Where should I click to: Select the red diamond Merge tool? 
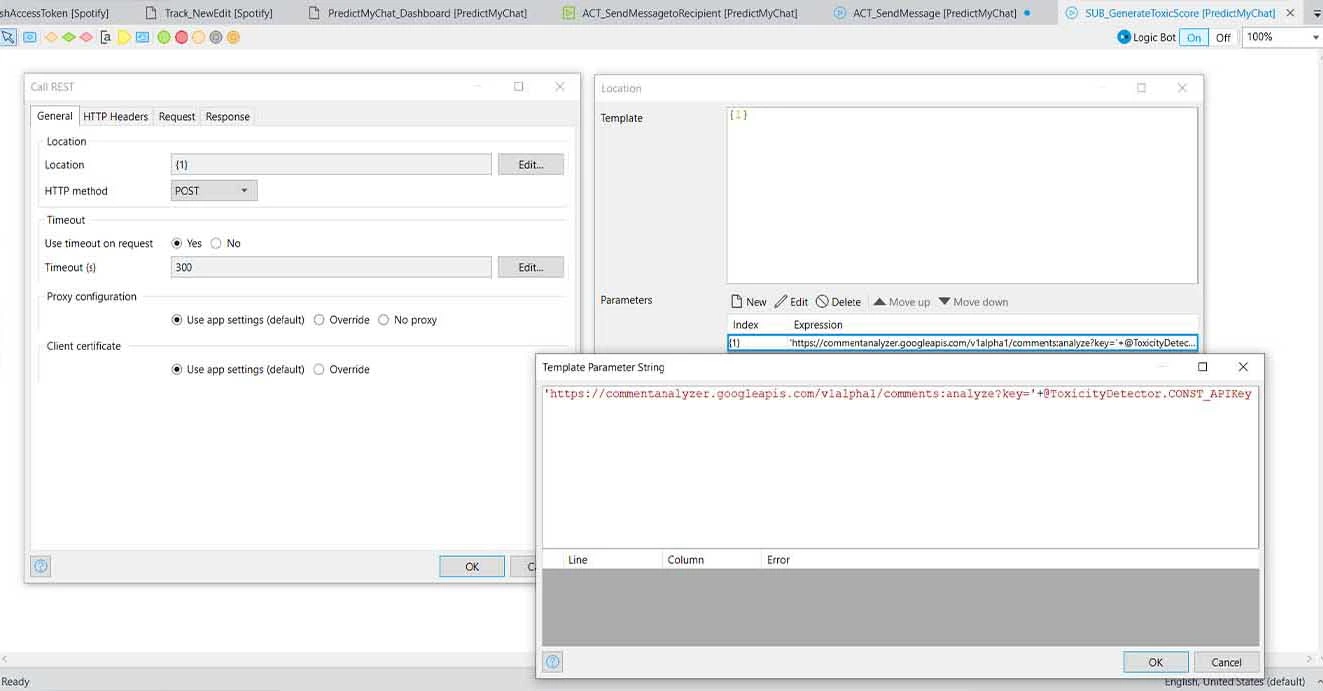(86, 37)
